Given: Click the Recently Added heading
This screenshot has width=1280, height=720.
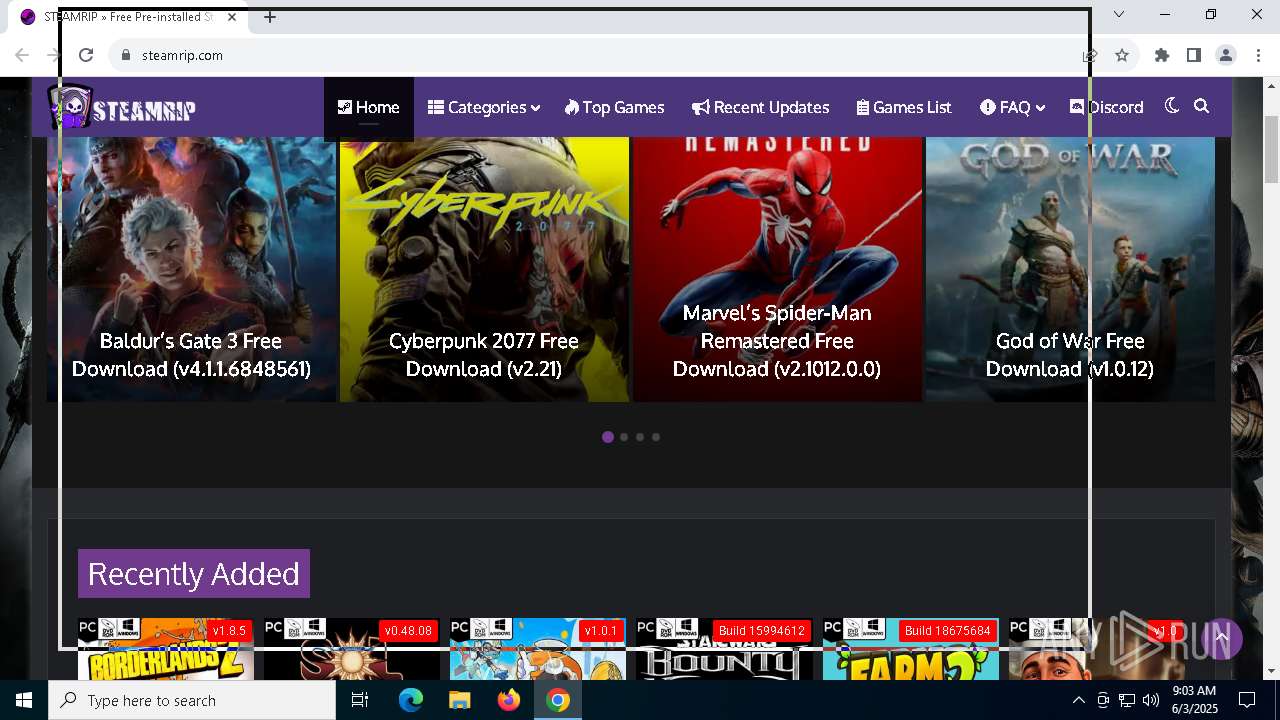Looking at the screenshot, I should [x=194, y=574].
